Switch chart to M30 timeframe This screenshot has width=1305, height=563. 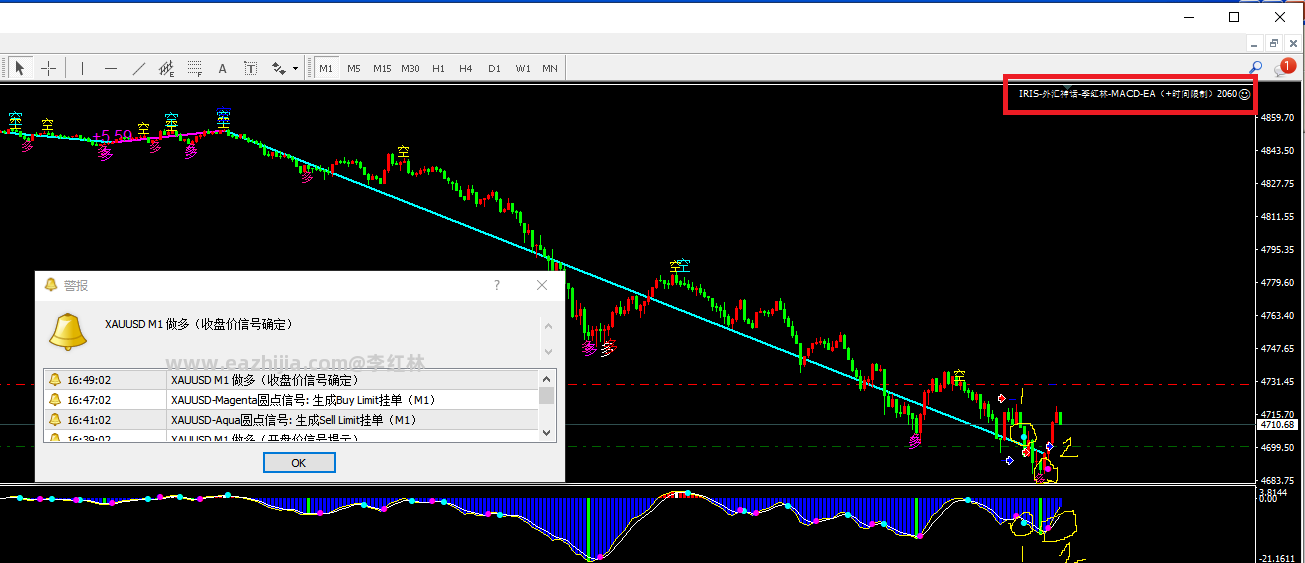click(410, 68)
